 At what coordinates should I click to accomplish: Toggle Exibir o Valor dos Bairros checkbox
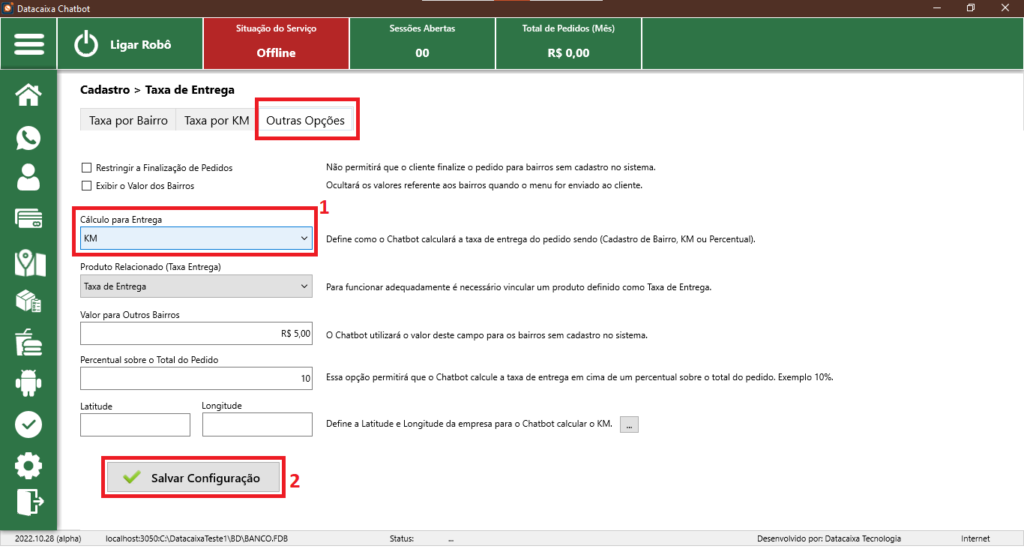[x=87, y=186]
